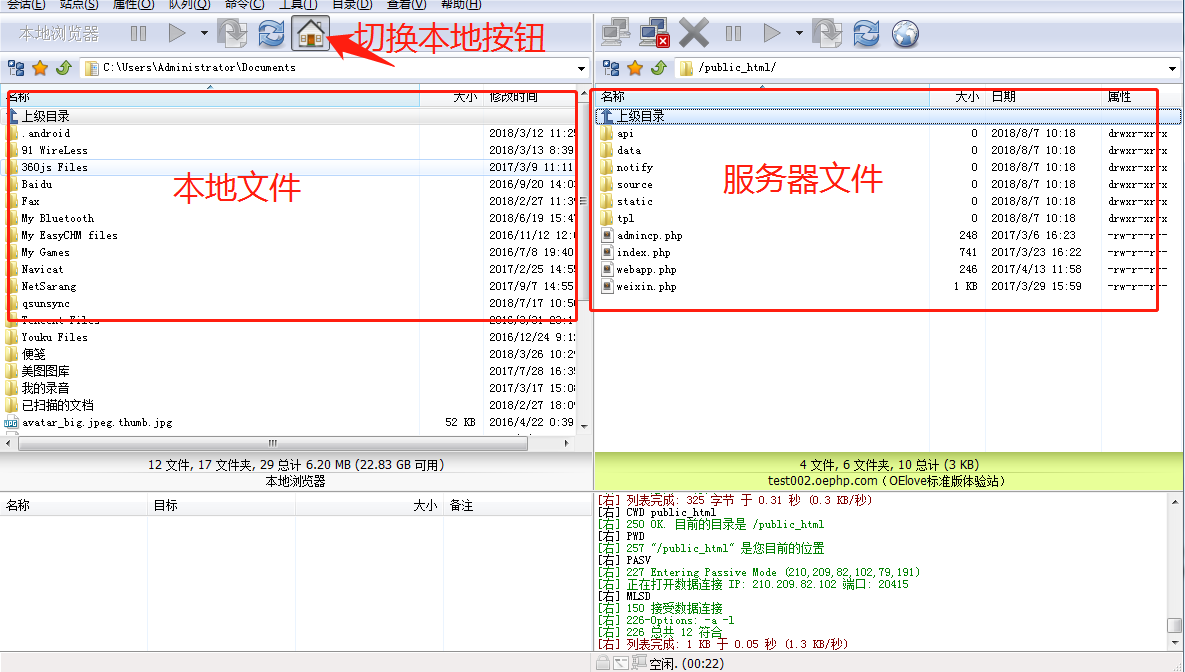
Task: Click the local pane play/transfer button
Action: coord(177,33)
